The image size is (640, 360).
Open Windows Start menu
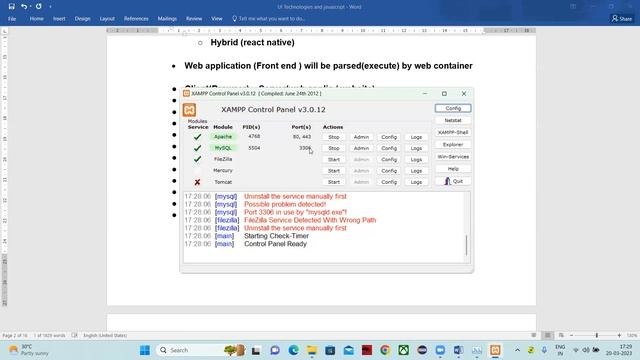(145, 350)
